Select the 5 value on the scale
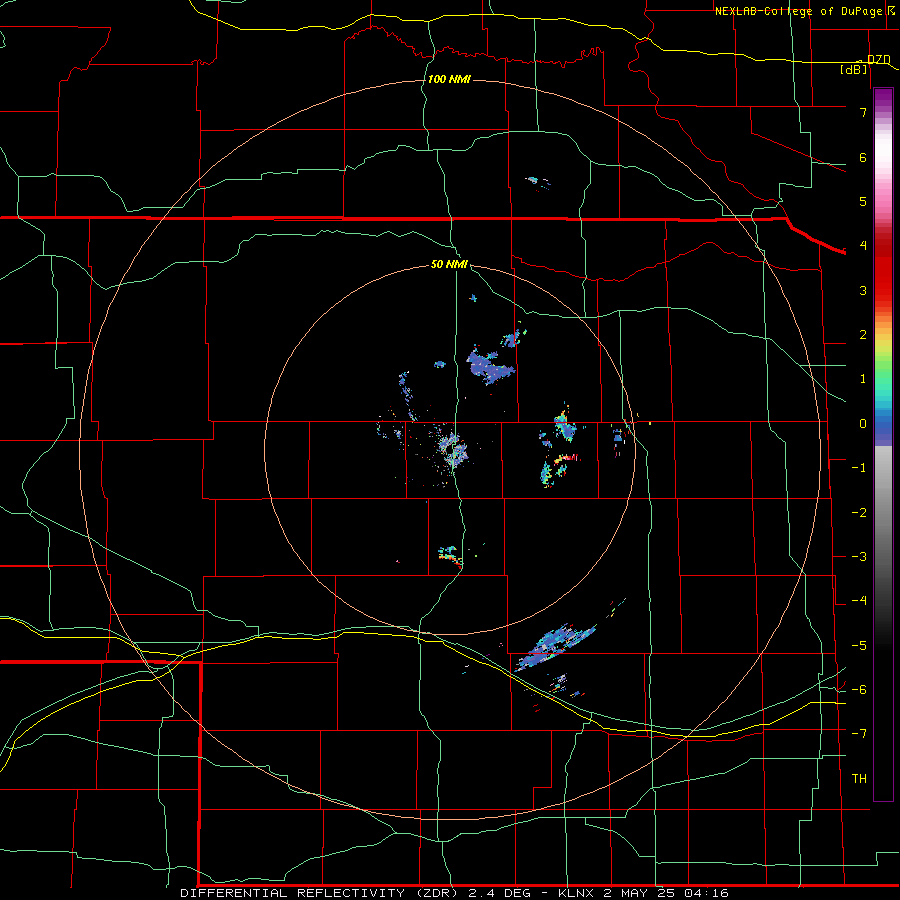 point(863,201)
